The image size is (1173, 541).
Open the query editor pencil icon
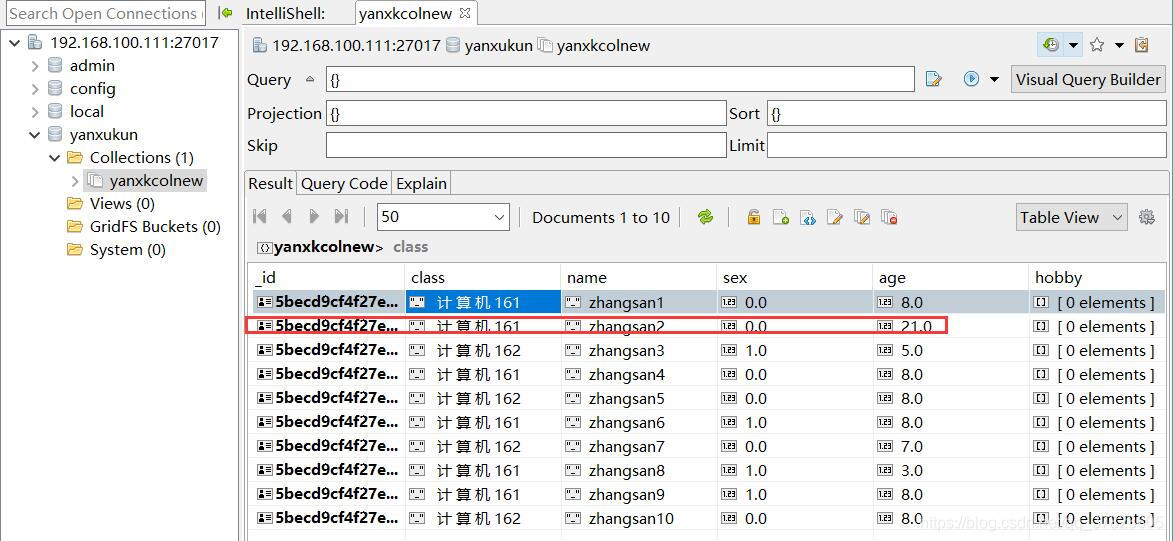[x=934, y=79]
